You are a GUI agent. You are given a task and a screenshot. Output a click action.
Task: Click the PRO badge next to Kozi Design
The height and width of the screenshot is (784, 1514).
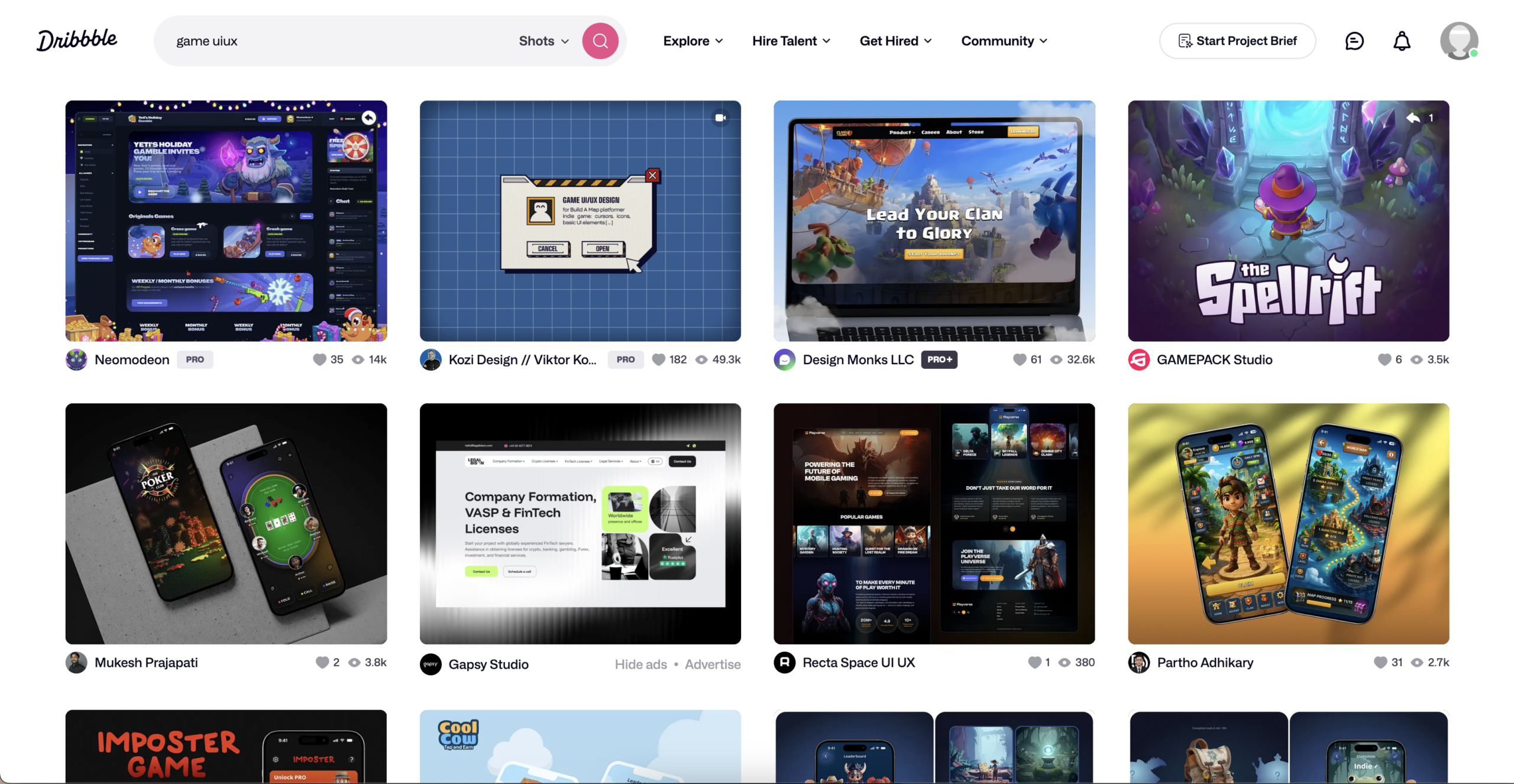(626, 359)
